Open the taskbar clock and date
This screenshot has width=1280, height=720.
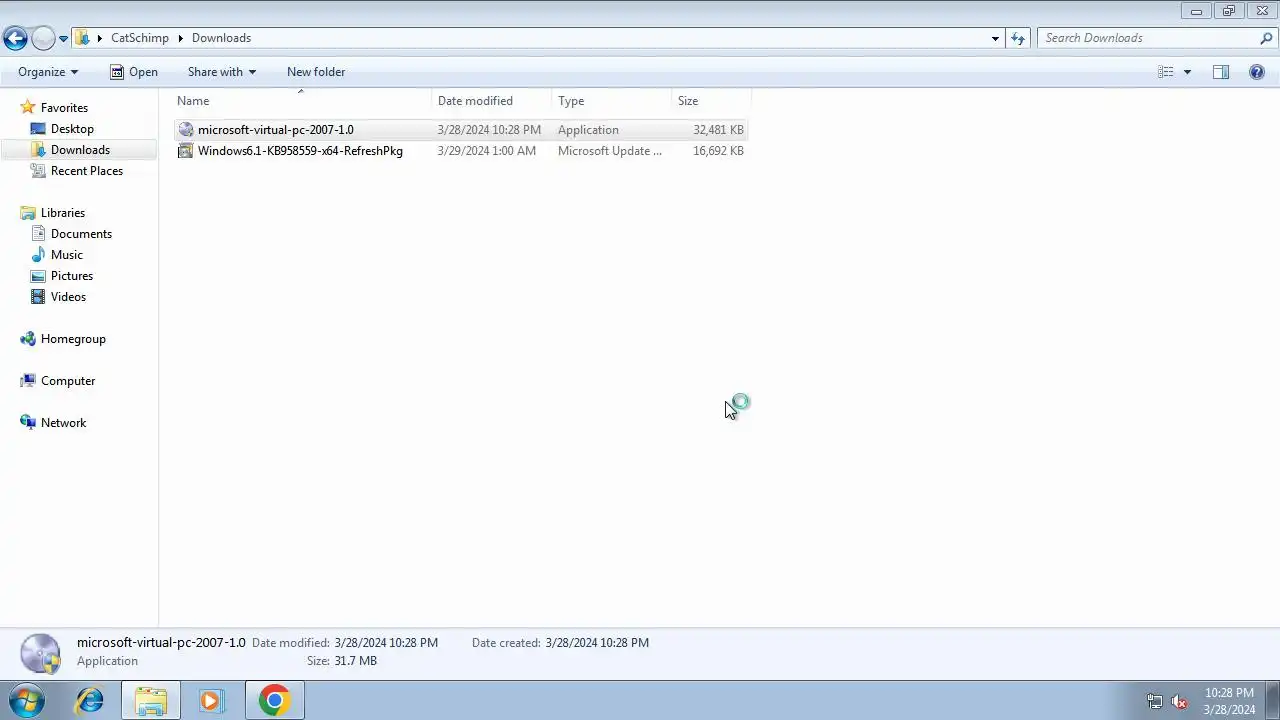[x=1229, y=701]
